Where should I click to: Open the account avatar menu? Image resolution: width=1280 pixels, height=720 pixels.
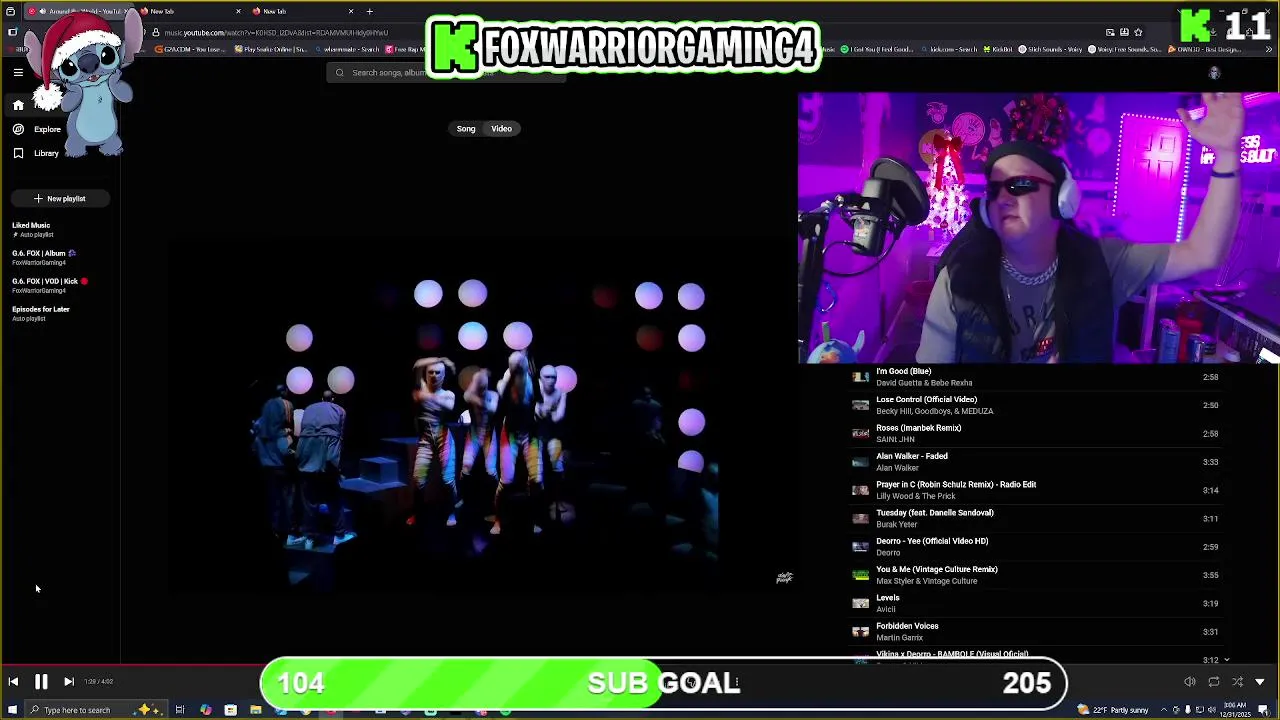1214,73
